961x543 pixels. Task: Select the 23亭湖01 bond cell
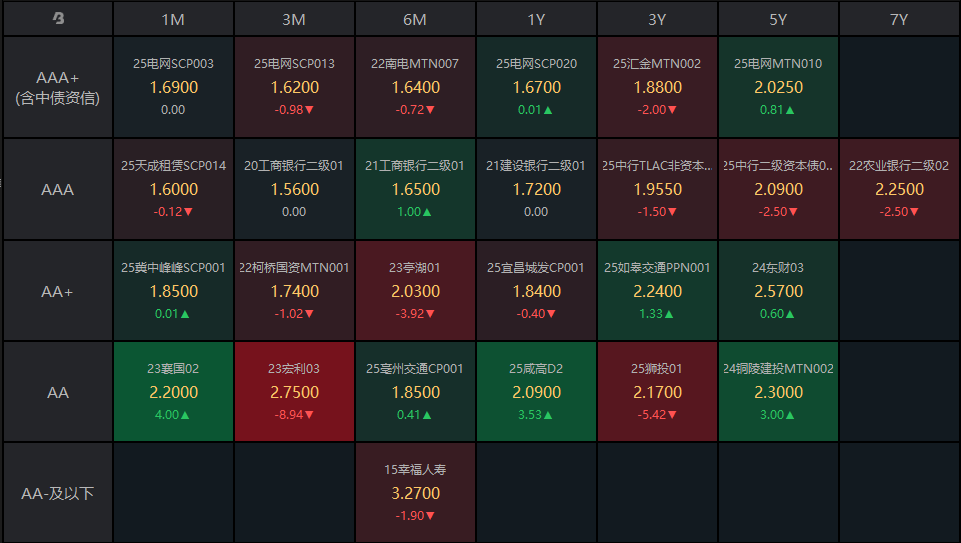[415, 291]
